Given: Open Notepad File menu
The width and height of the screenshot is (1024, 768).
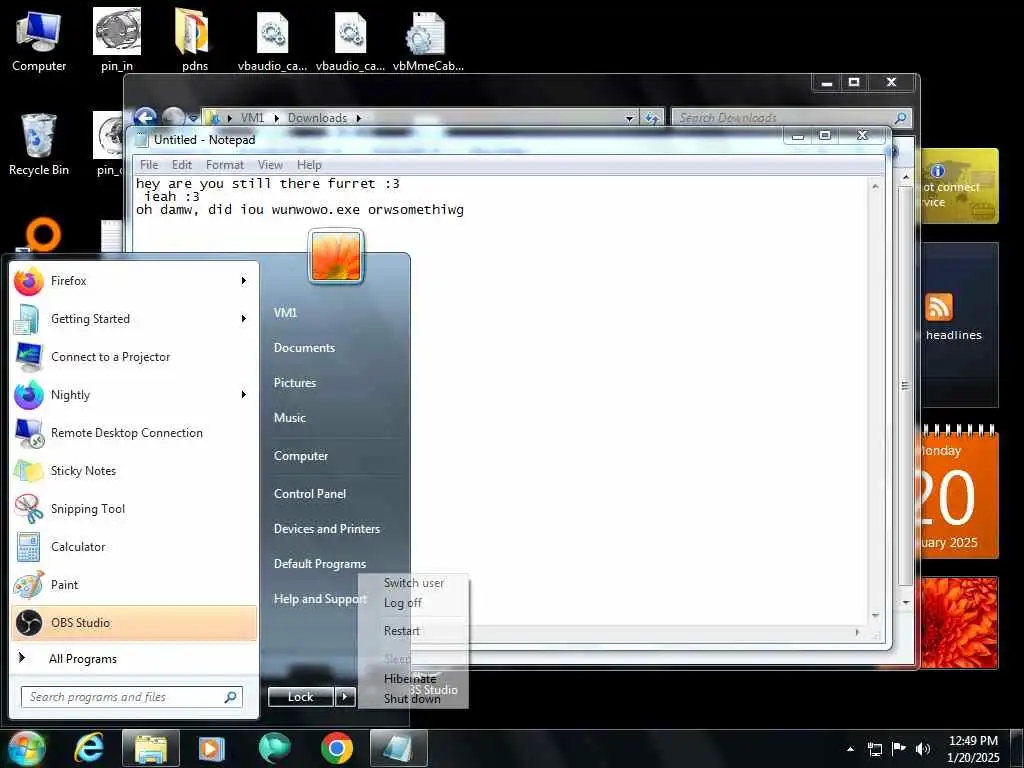Looking at the screenshot, I should pyautogui.click(x=149, y=165).
